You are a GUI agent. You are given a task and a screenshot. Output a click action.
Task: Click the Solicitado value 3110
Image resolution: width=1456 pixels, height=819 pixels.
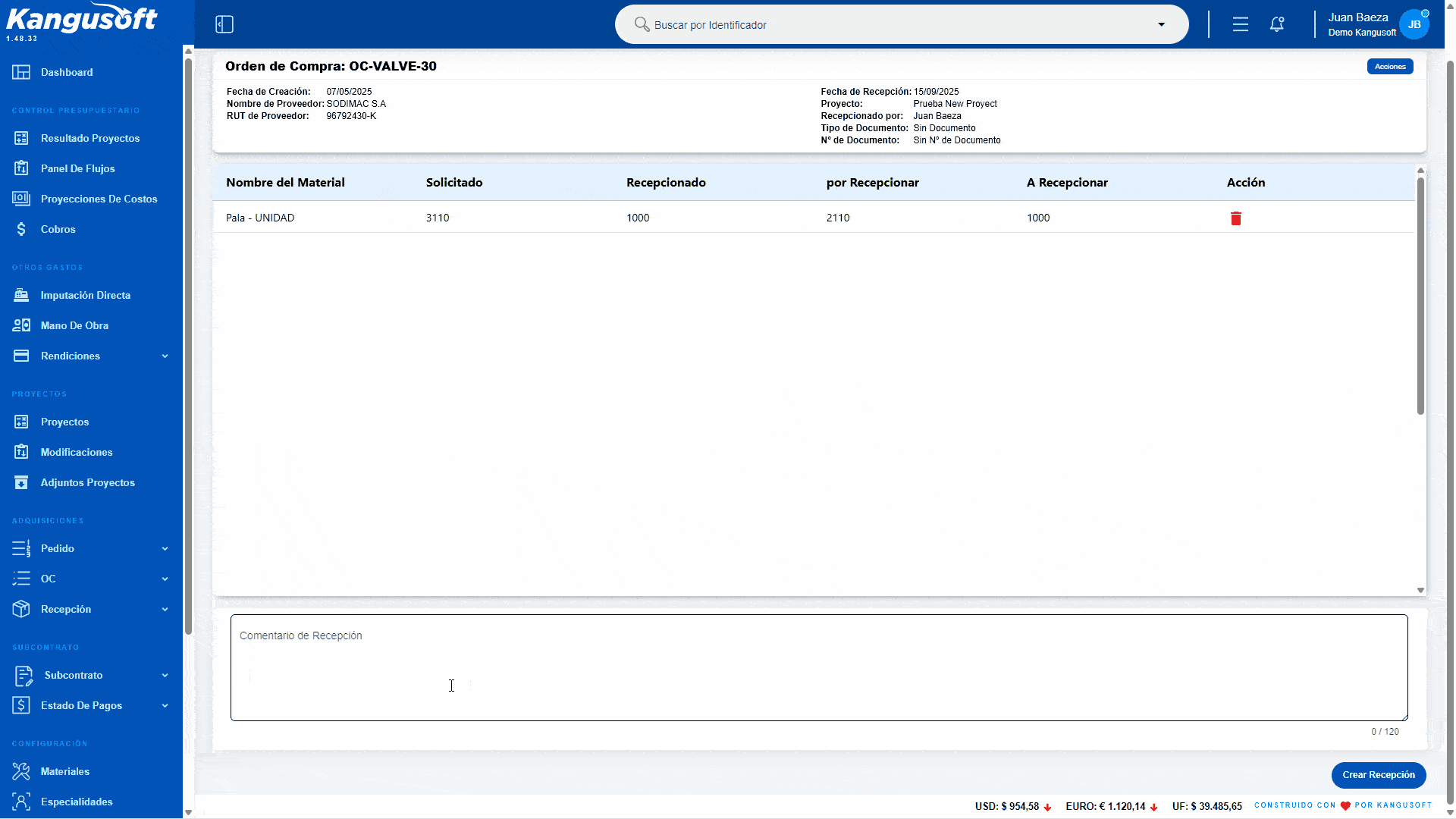(438, 218)
